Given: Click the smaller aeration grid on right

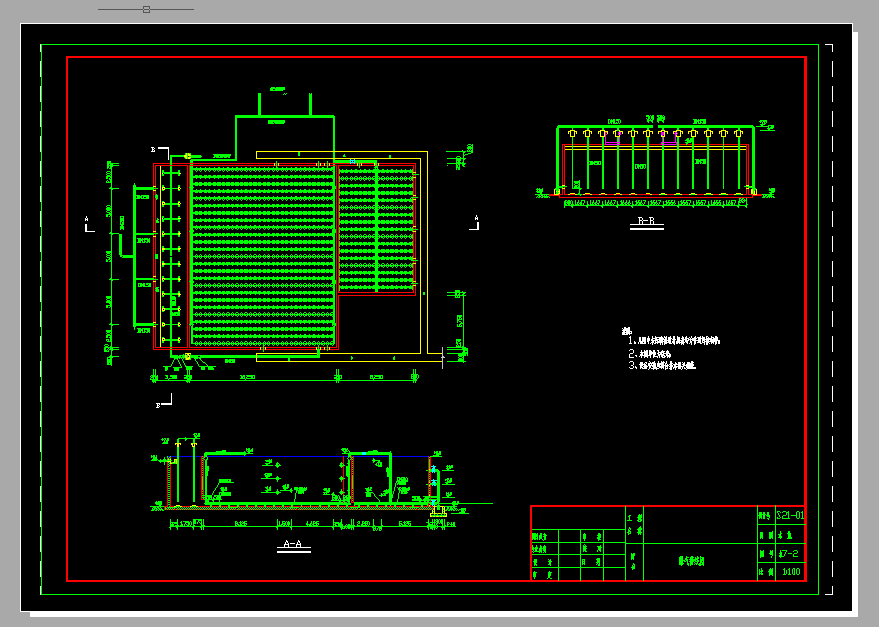Looking at the screenshot, I should pyautogui.click(x=376, y=228).
